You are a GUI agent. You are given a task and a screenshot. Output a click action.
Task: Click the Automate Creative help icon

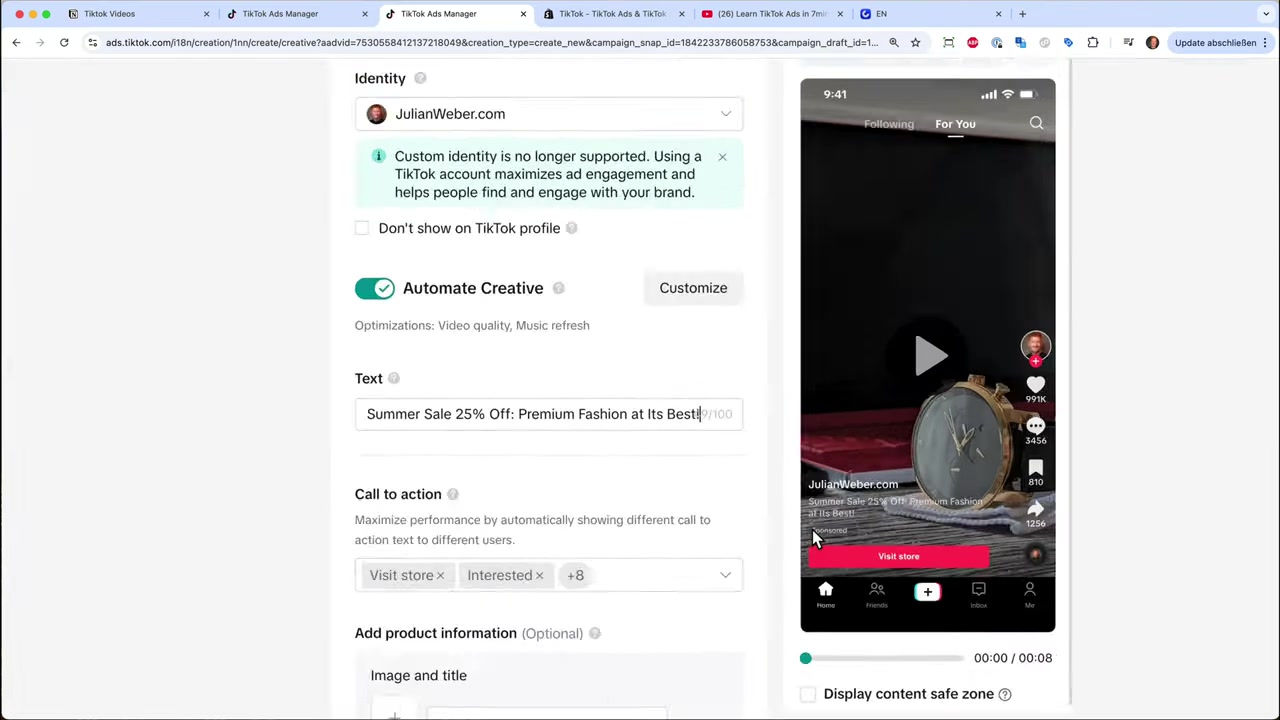(x=558, y=288)
